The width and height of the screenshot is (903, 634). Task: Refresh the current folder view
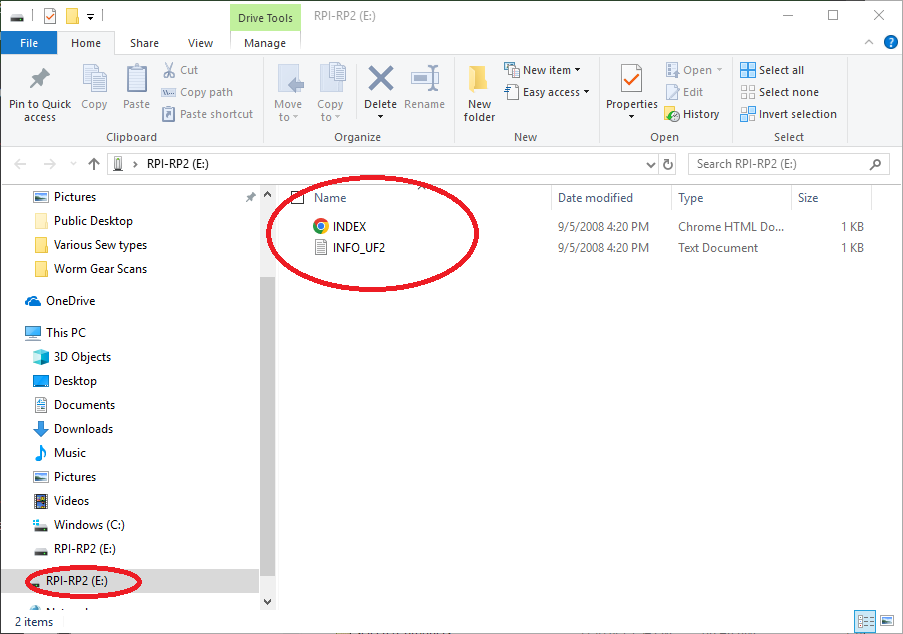668,164
